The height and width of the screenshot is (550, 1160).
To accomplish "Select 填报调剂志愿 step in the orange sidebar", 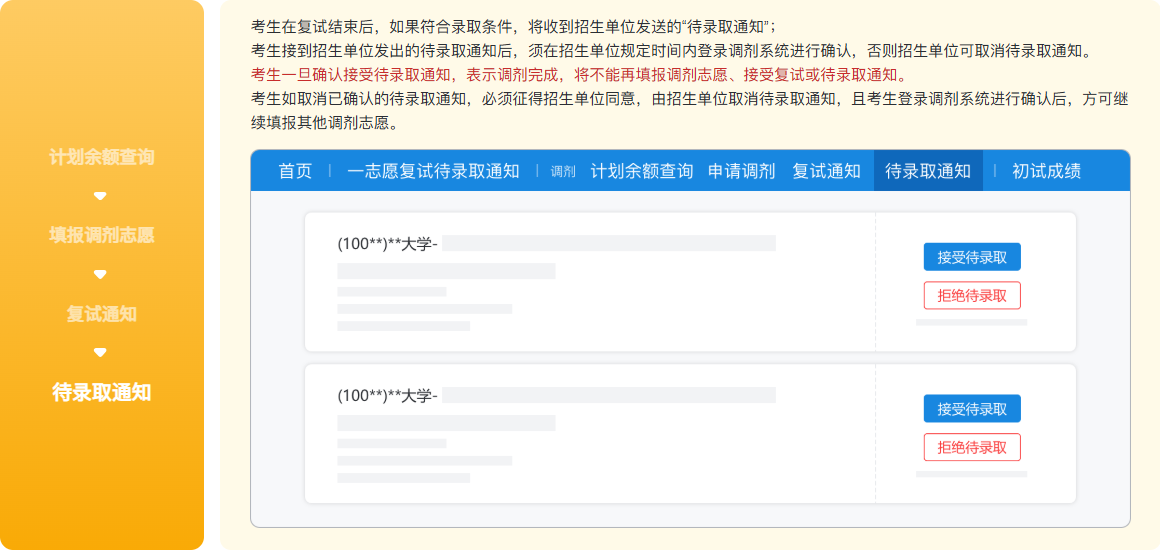I will point(101,235).
